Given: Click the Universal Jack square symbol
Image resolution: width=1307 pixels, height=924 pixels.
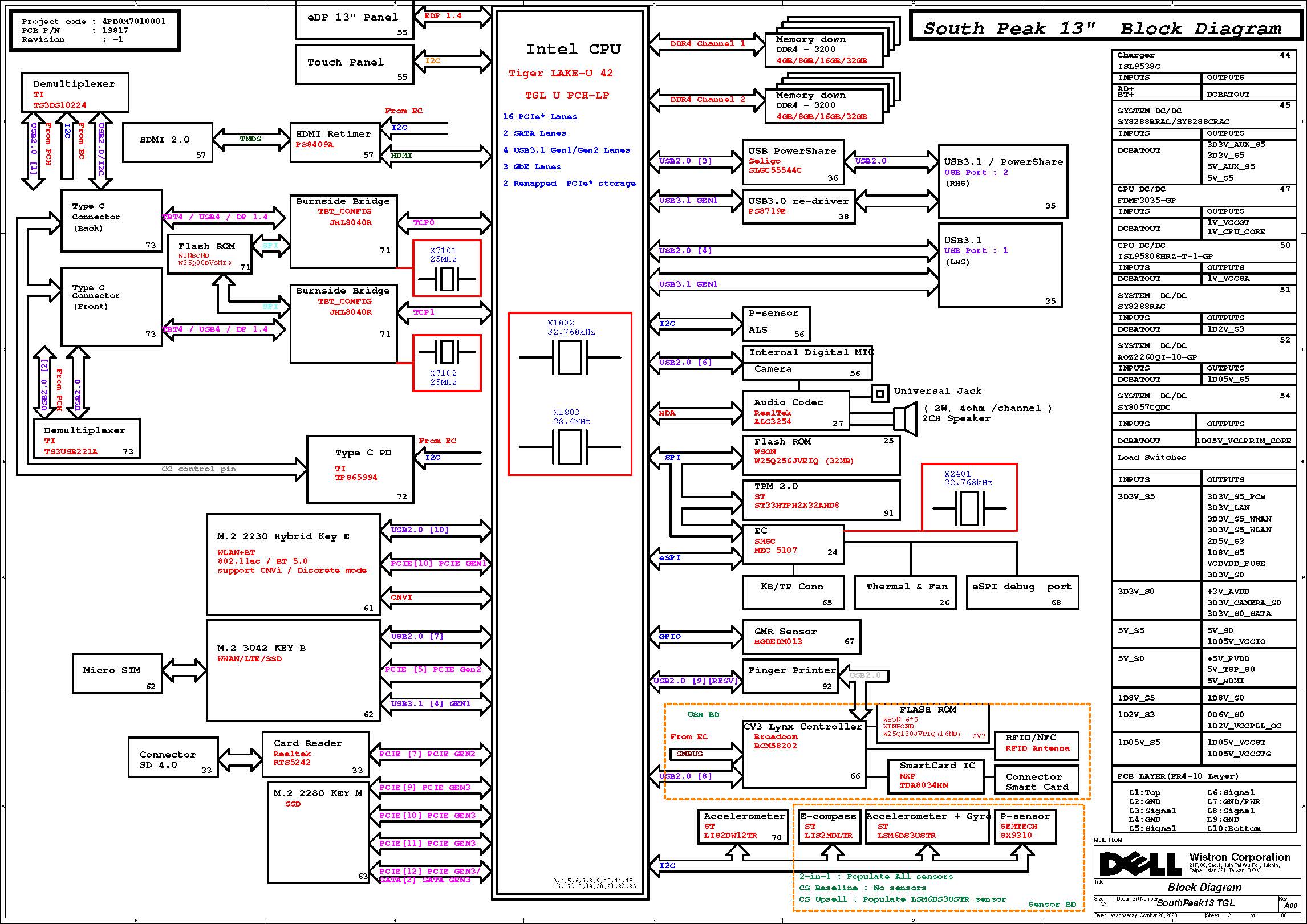Looking at the screenshot, I should [880, 393].
